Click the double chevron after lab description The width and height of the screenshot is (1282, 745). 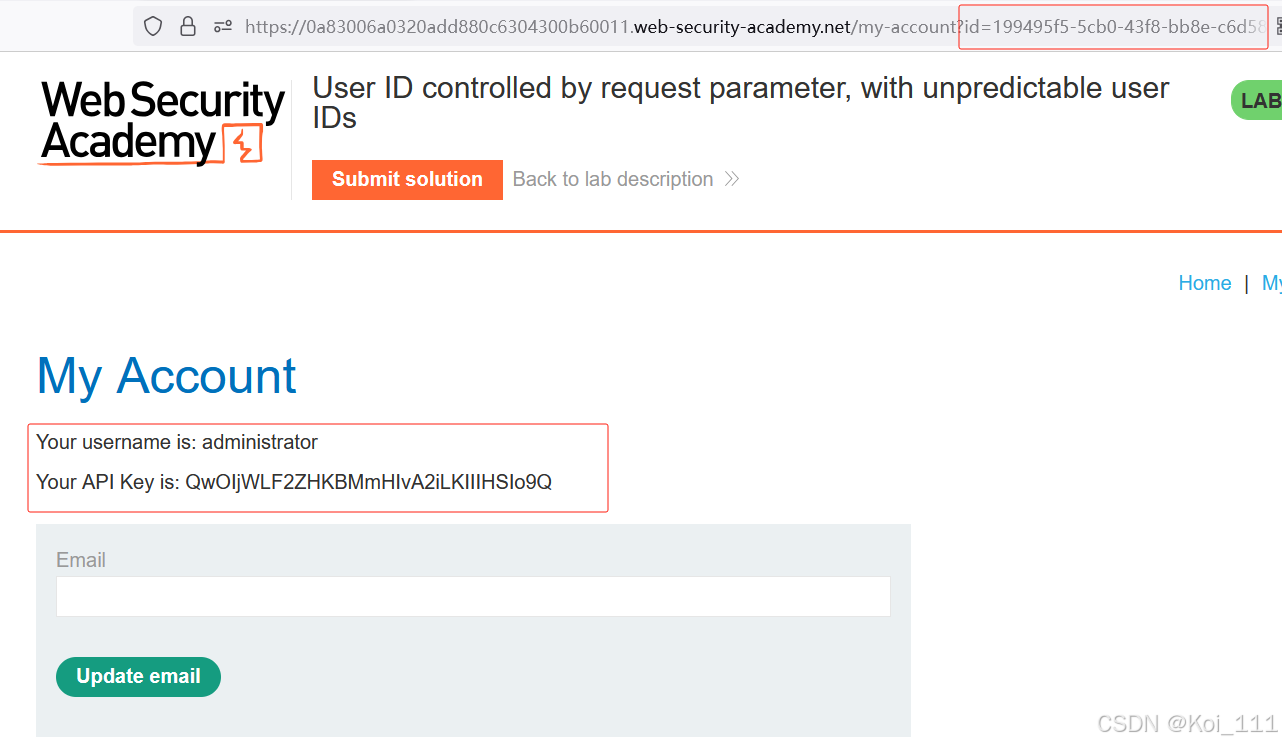pos(732,179)
